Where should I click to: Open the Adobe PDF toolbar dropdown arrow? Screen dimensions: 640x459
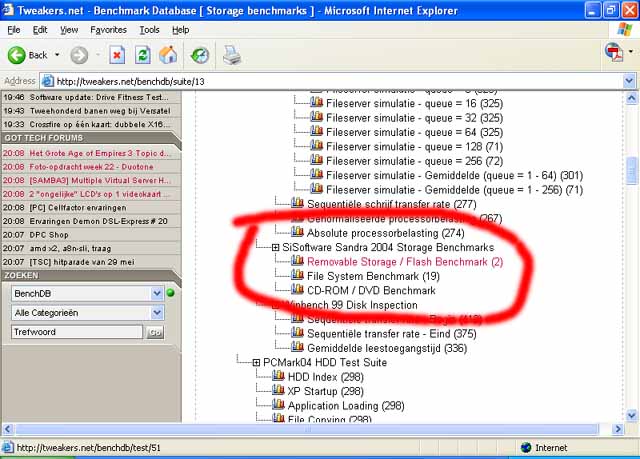click(631, 51)
